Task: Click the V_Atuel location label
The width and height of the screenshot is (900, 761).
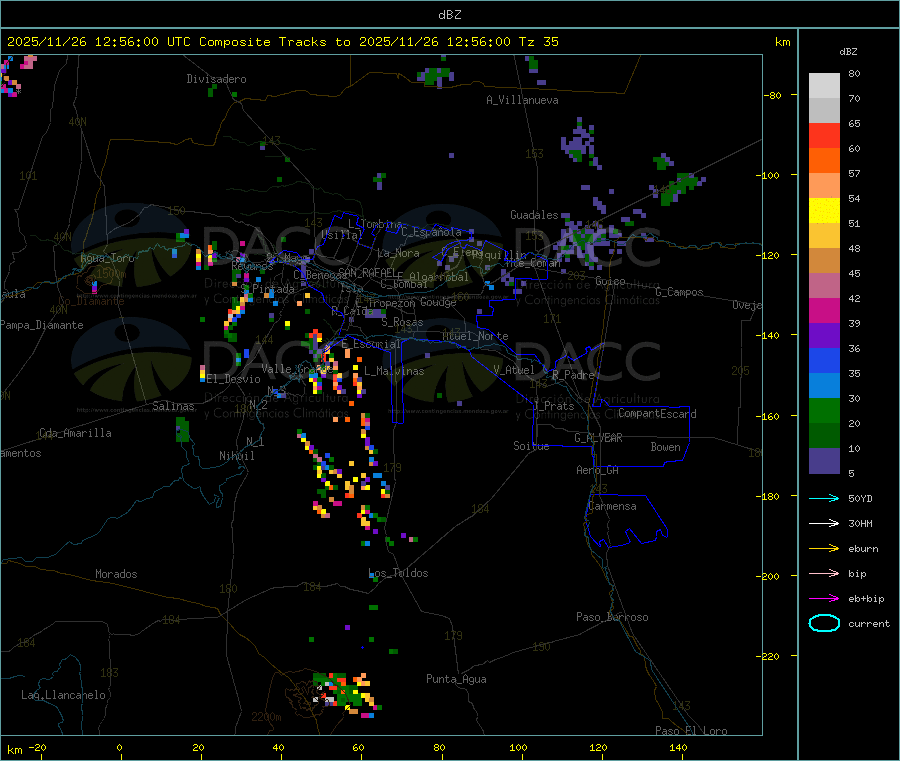Action: (x=514, y=370)
